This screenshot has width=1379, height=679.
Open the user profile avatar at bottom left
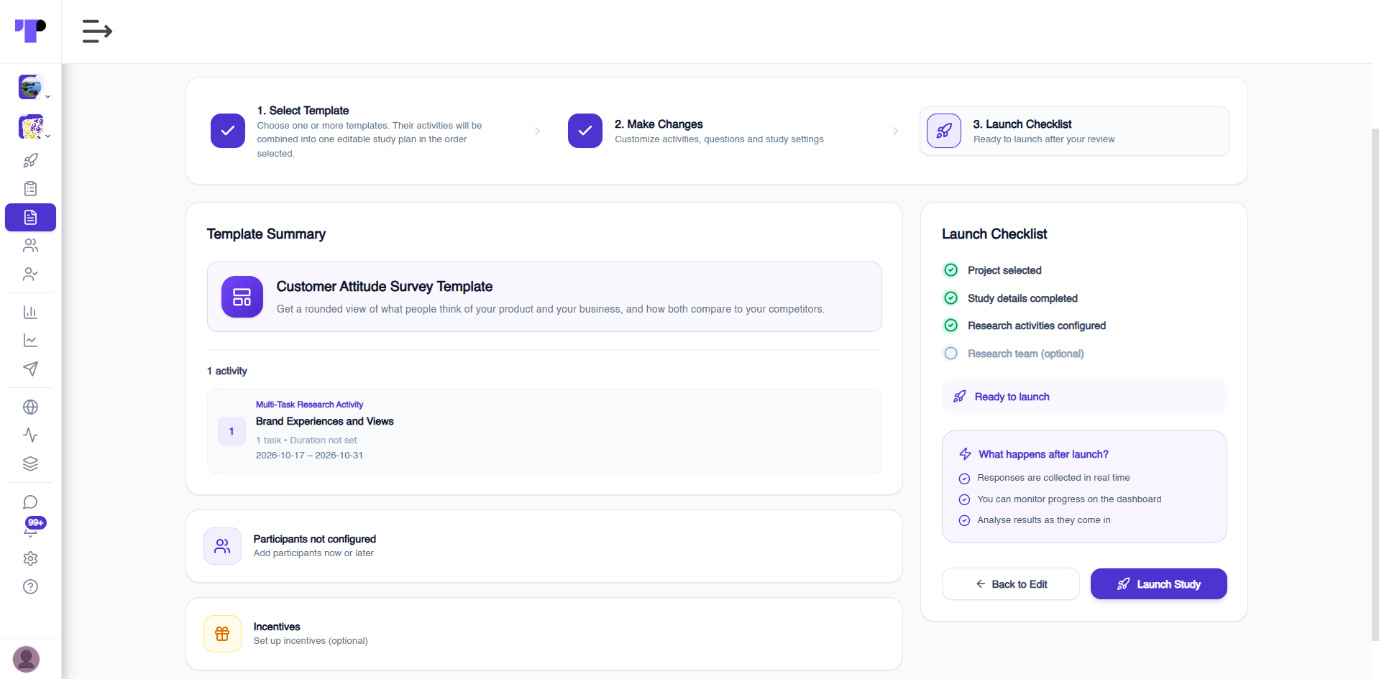coord(26,659)
